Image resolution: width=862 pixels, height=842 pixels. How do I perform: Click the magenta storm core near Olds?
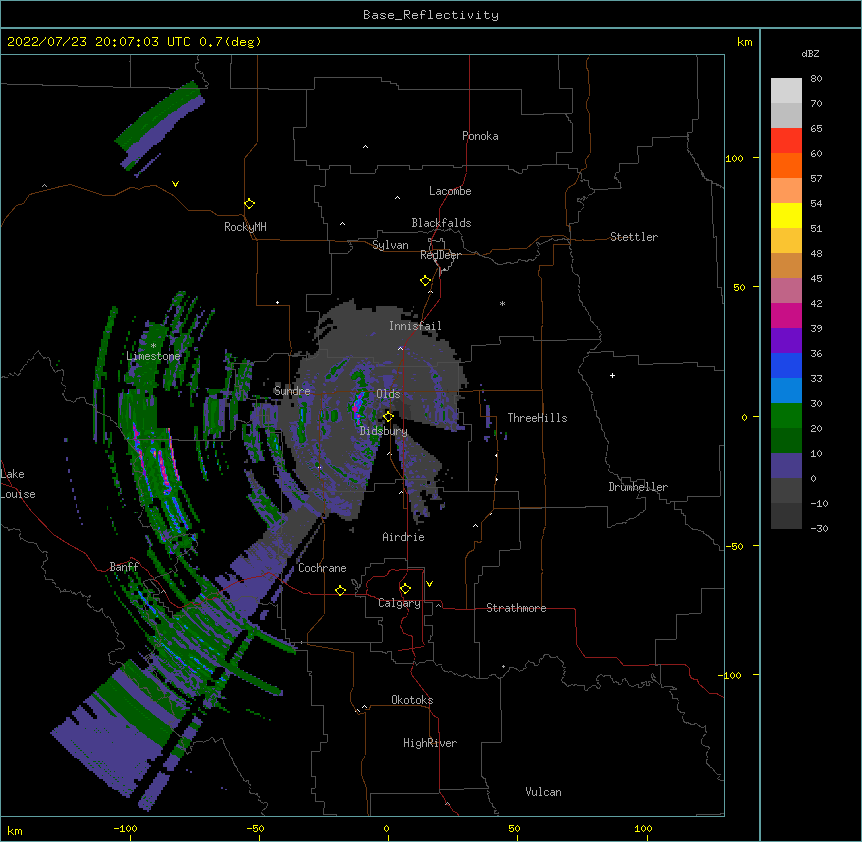tap(358, 406)
